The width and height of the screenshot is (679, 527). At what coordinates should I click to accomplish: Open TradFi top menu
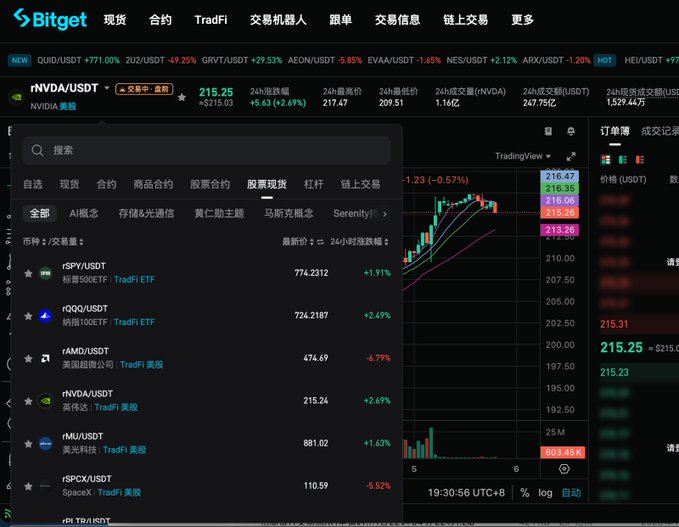210,20
